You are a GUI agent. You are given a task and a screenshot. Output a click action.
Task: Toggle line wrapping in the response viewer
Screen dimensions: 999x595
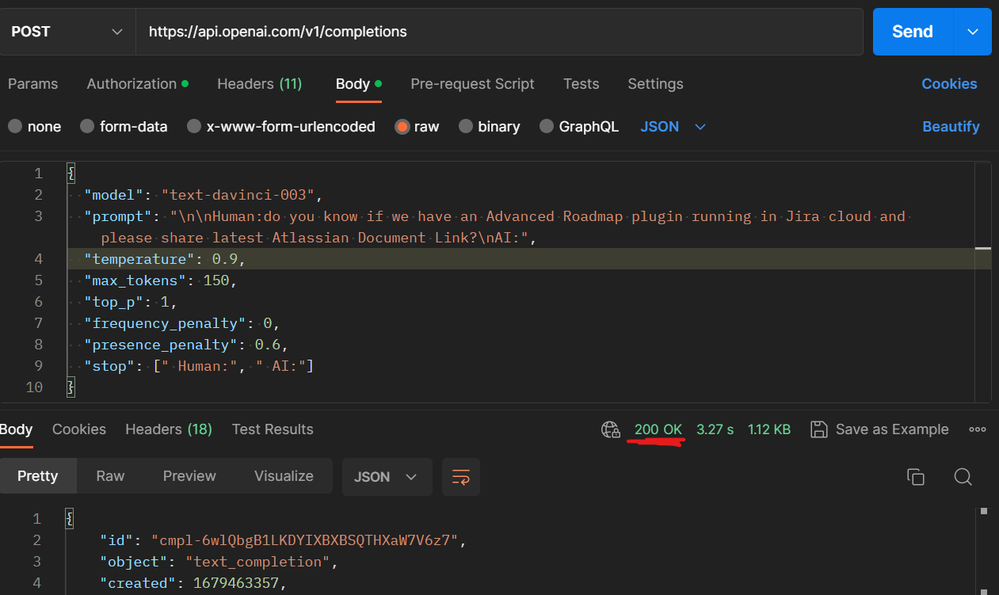pyautogui.click(x=461, y=477)
